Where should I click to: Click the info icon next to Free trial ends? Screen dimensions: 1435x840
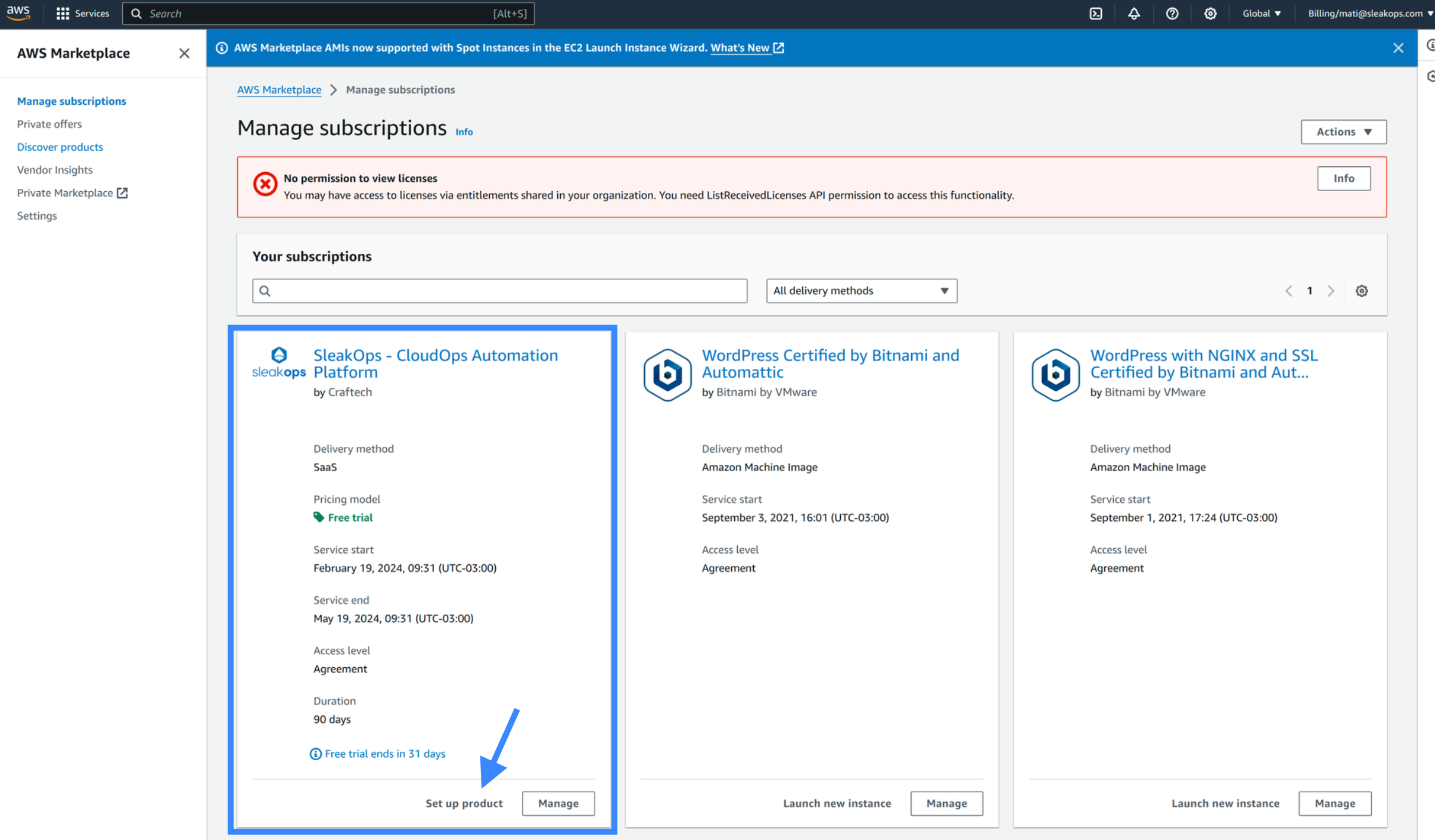coord(315,754)
